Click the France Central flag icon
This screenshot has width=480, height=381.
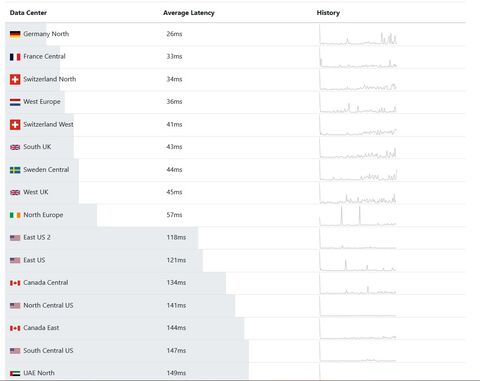tap(15, 57)
